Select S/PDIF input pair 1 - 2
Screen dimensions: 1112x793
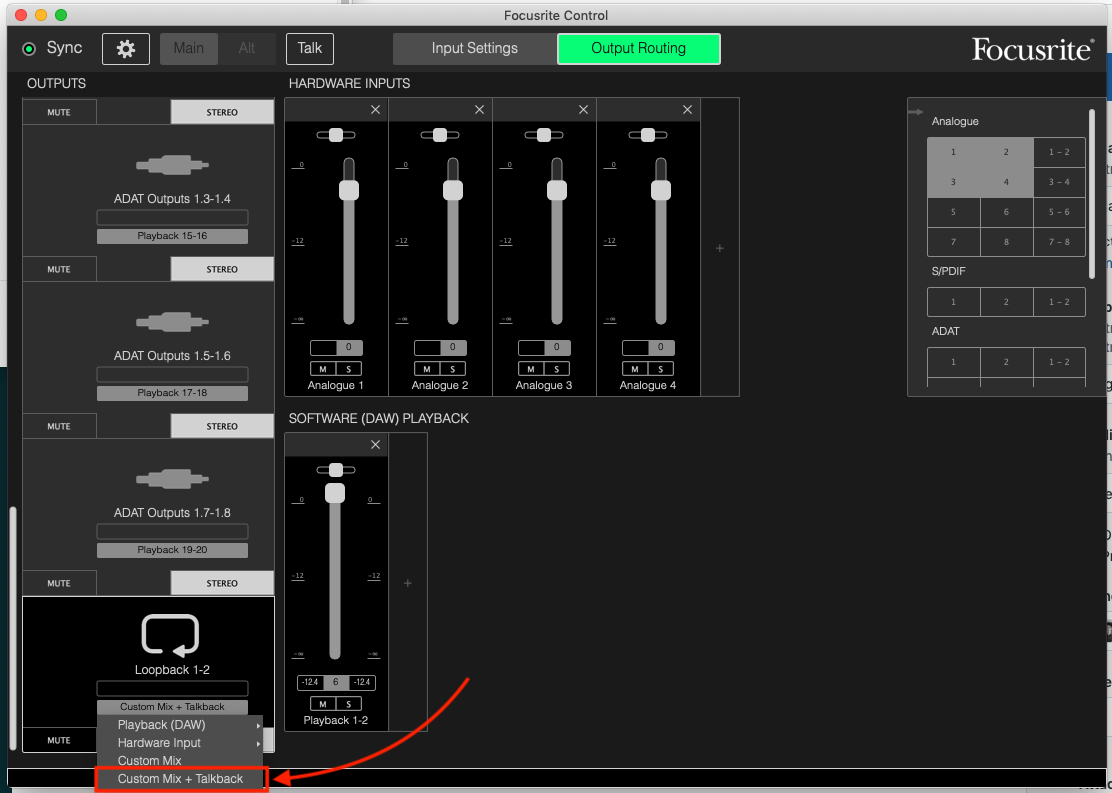1060,302
